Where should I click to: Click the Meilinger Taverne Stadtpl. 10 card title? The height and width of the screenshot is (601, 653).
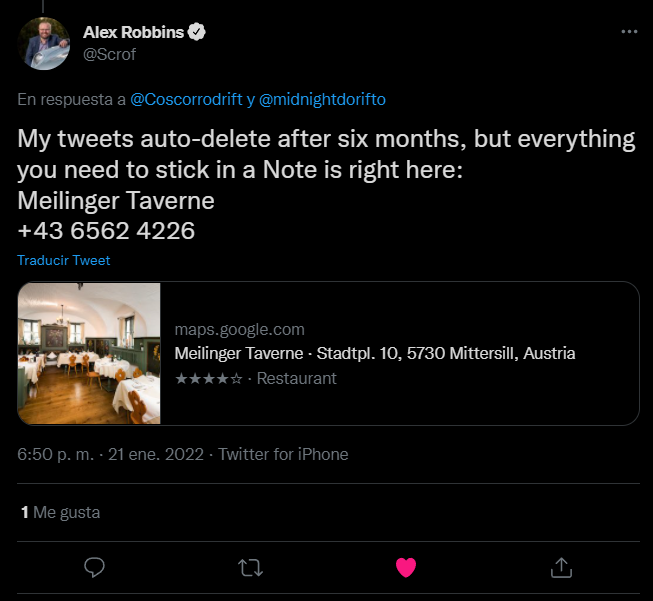click(x=375, y=354)
